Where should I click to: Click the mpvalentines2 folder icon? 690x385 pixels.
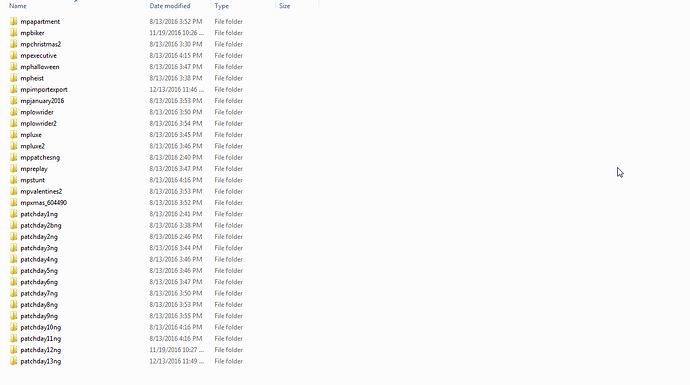[14, 191]
